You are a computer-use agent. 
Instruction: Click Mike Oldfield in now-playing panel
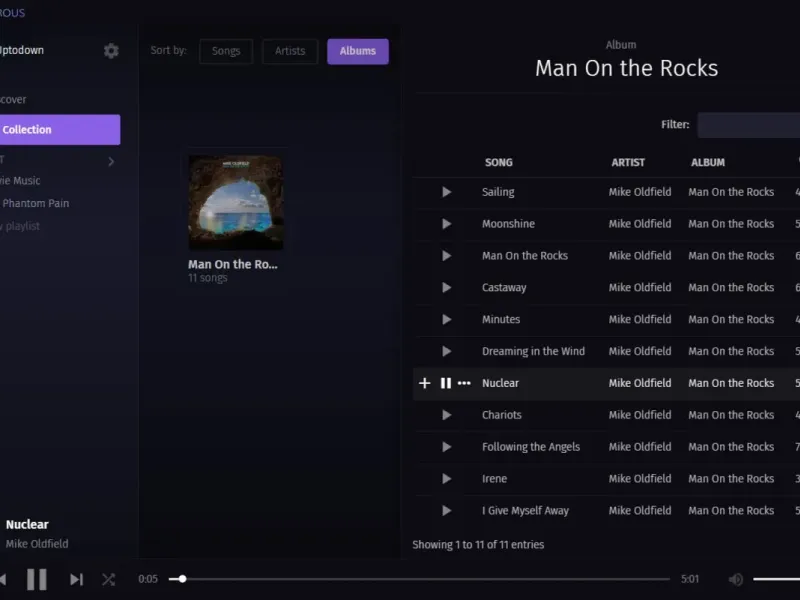click(x=37, y=544)
